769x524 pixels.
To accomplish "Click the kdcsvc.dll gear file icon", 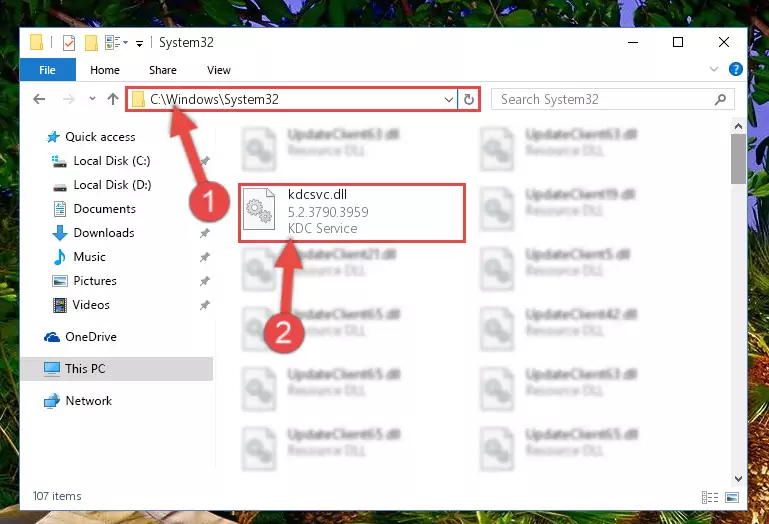I will (259, 210).
